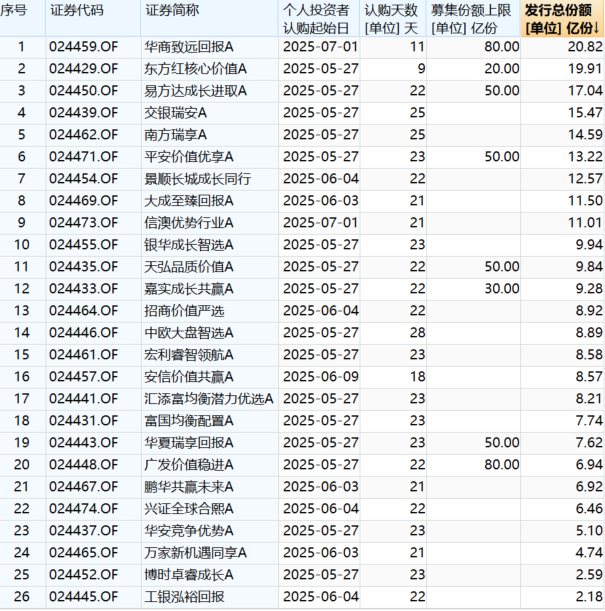
Task: Select fund 兴证全球合熙A
Action: coord(189,509)
